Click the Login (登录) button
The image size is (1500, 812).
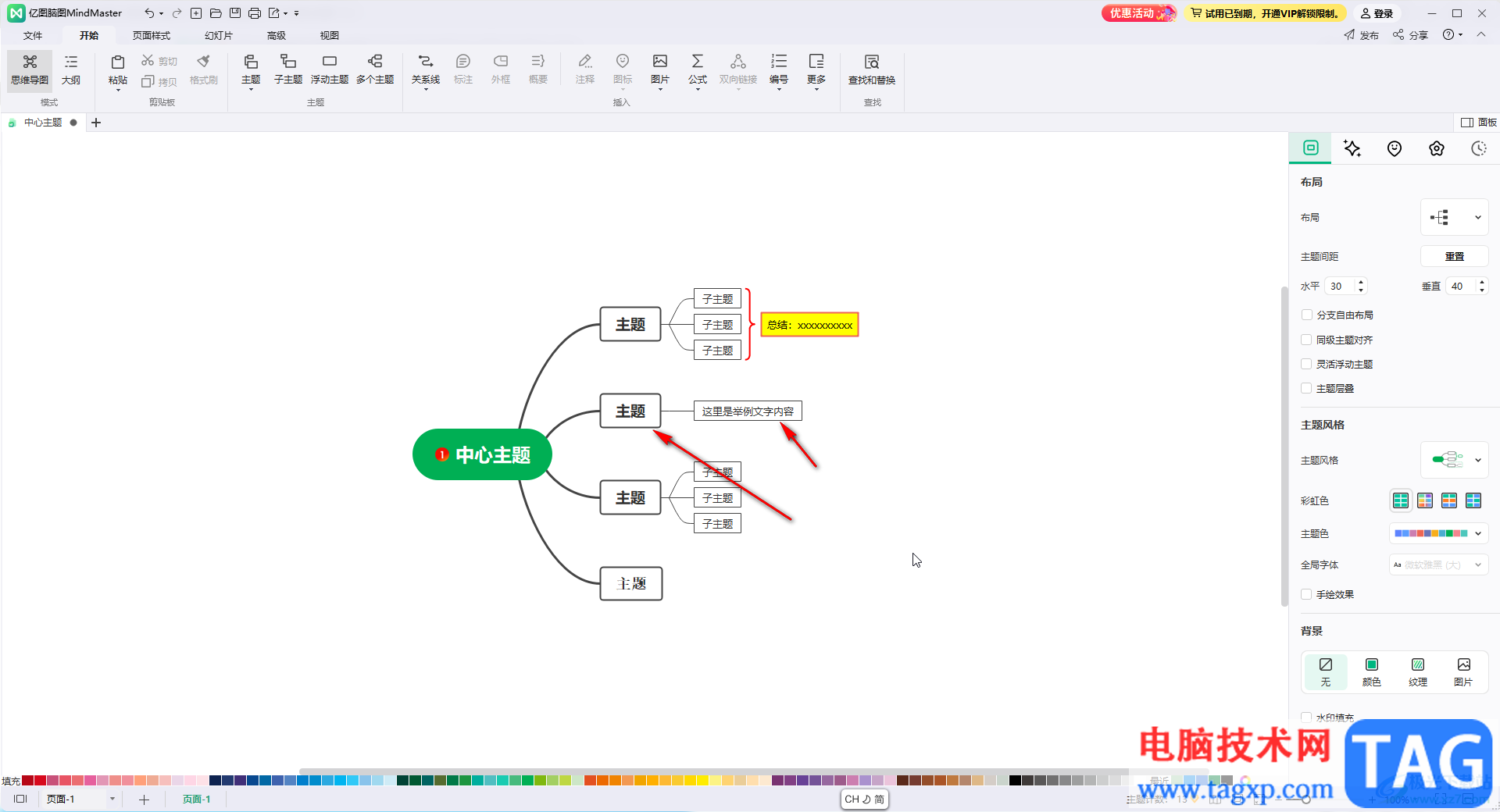(x=1377, y=13)
